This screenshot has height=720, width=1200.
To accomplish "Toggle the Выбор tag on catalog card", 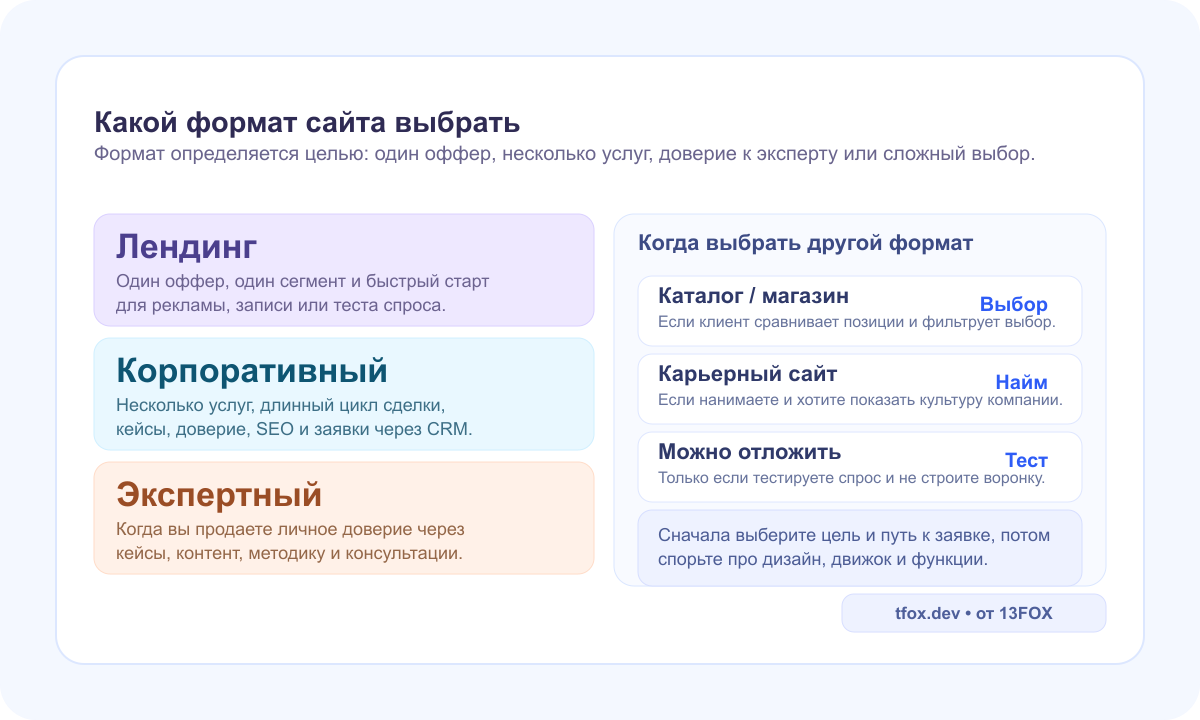I will pyautogui.click(x=1016, y=303).
